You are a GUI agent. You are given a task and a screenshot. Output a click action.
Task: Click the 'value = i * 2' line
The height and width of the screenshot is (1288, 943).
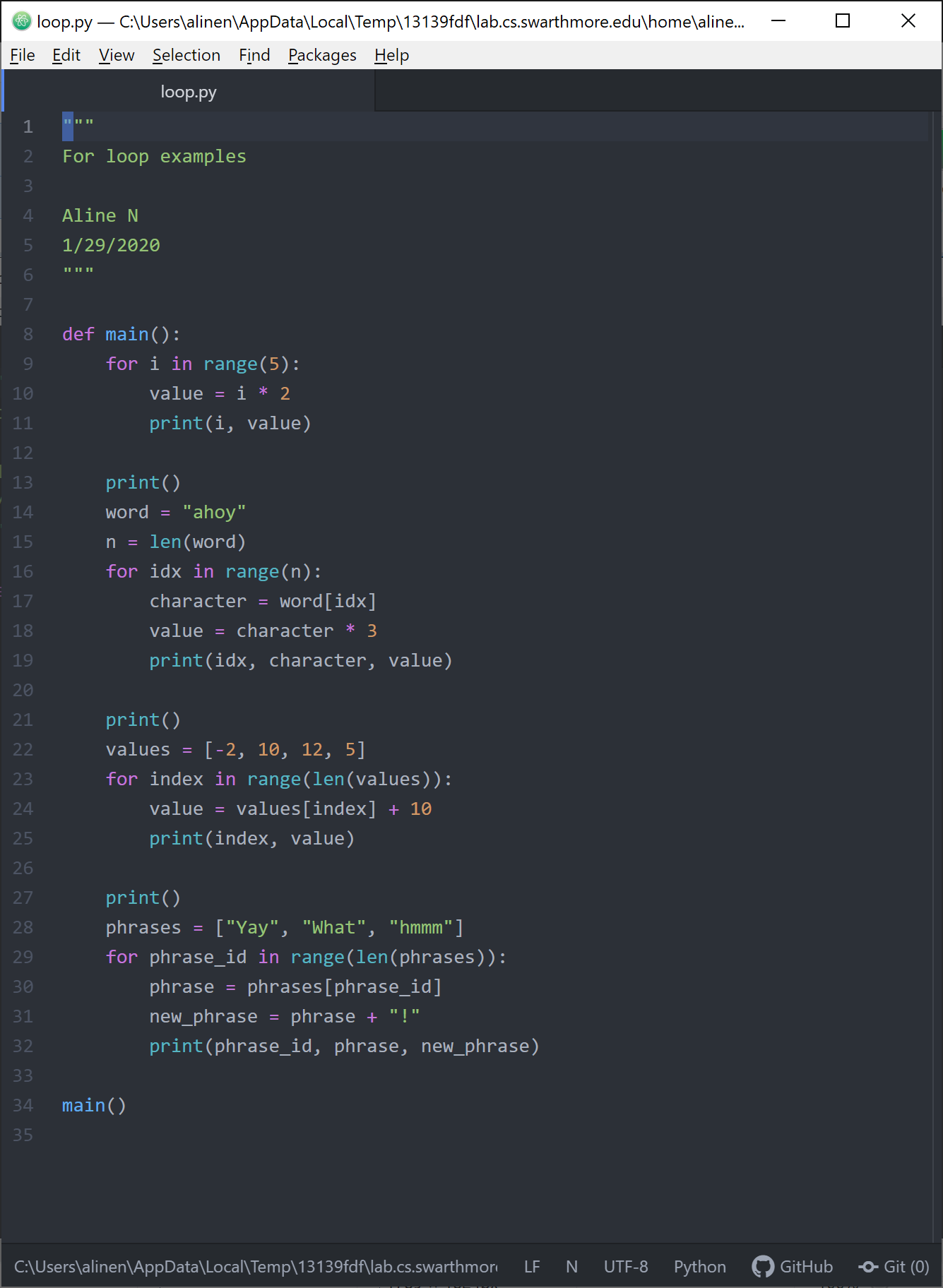click(x=220, y=393)
